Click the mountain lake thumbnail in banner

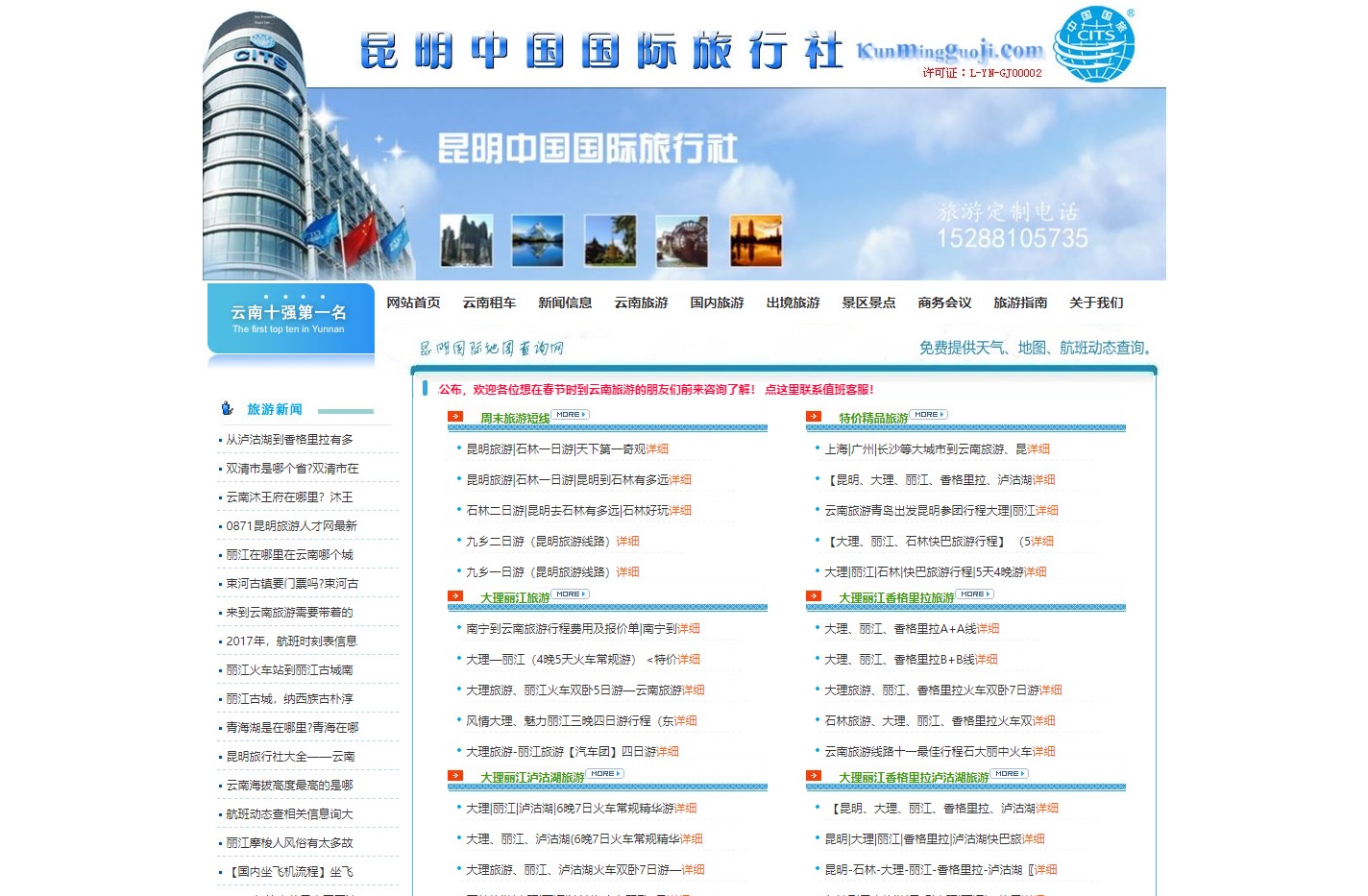[538, 240]
